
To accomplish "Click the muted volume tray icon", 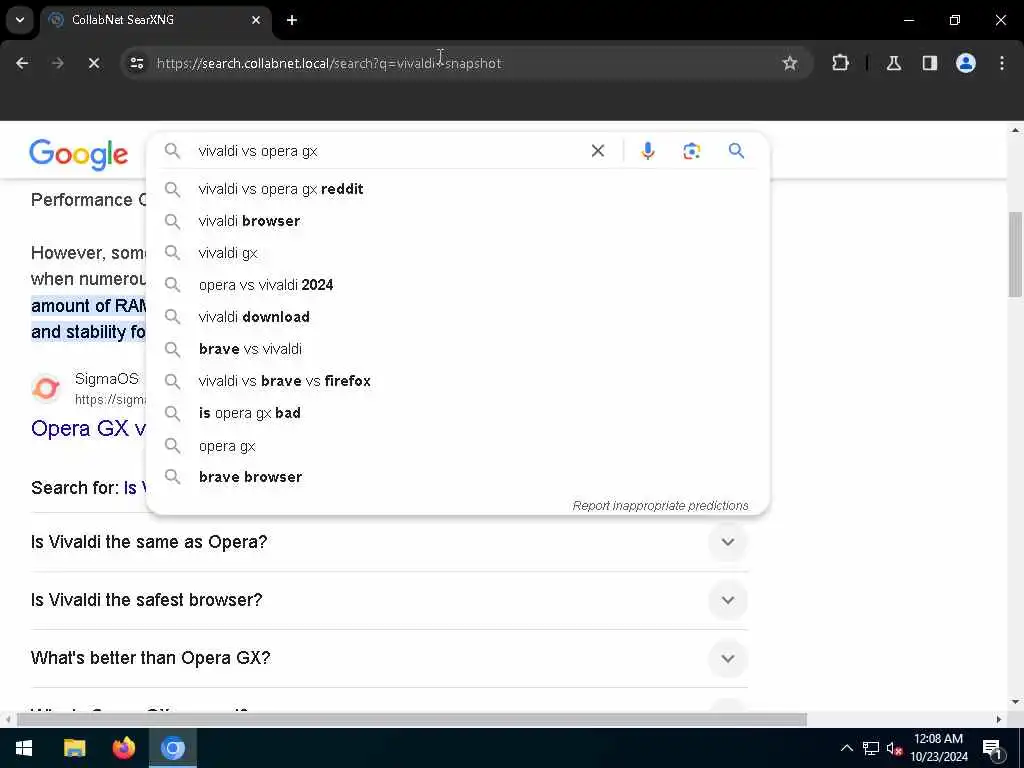I will (894, 748).
